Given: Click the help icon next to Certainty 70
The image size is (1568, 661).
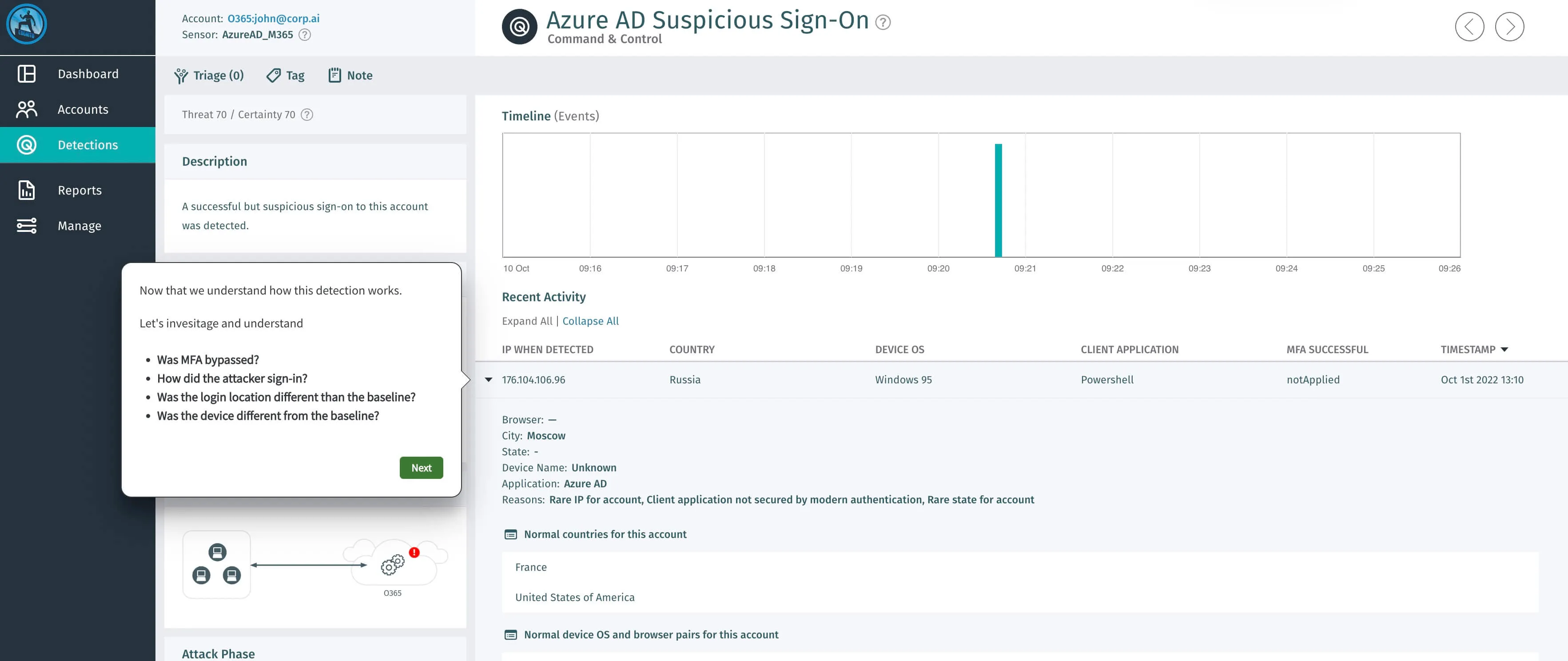Looking at the screenshot, I should (x=307, y=115).
